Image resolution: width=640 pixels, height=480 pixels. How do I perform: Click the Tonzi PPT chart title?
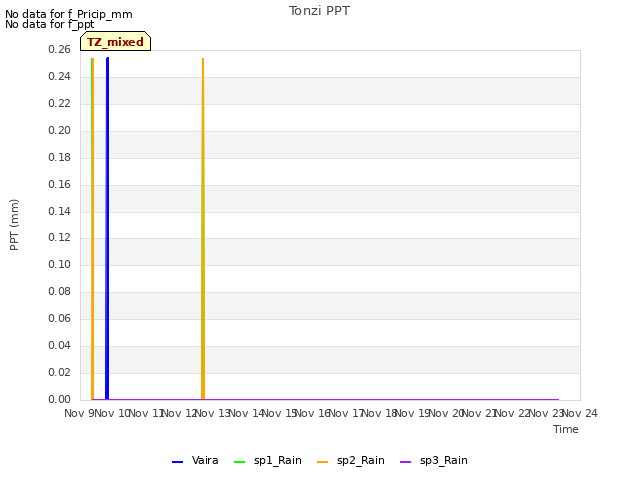[319, 11]
